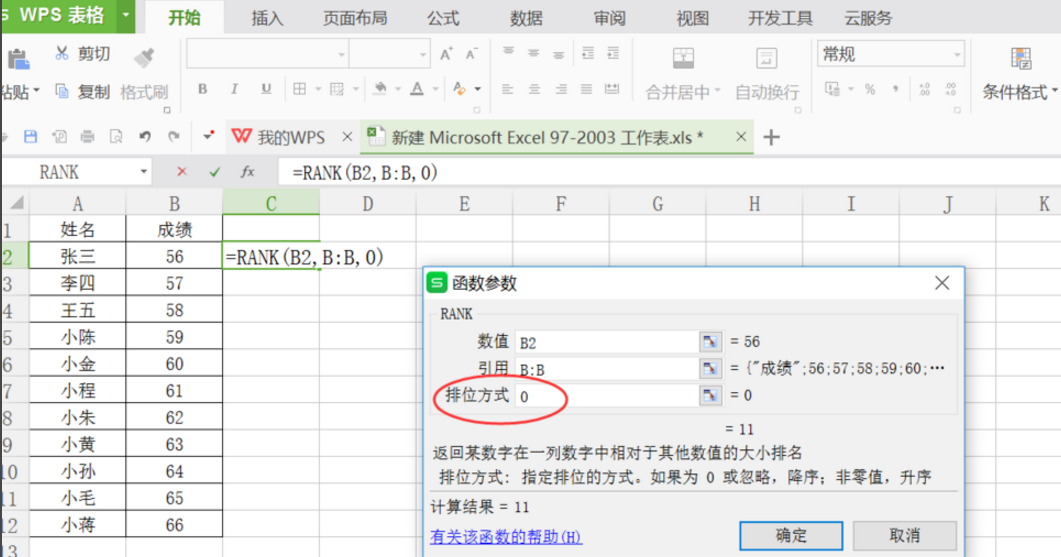
Task: Click the borders icon
Action: [x=300, y=89]
